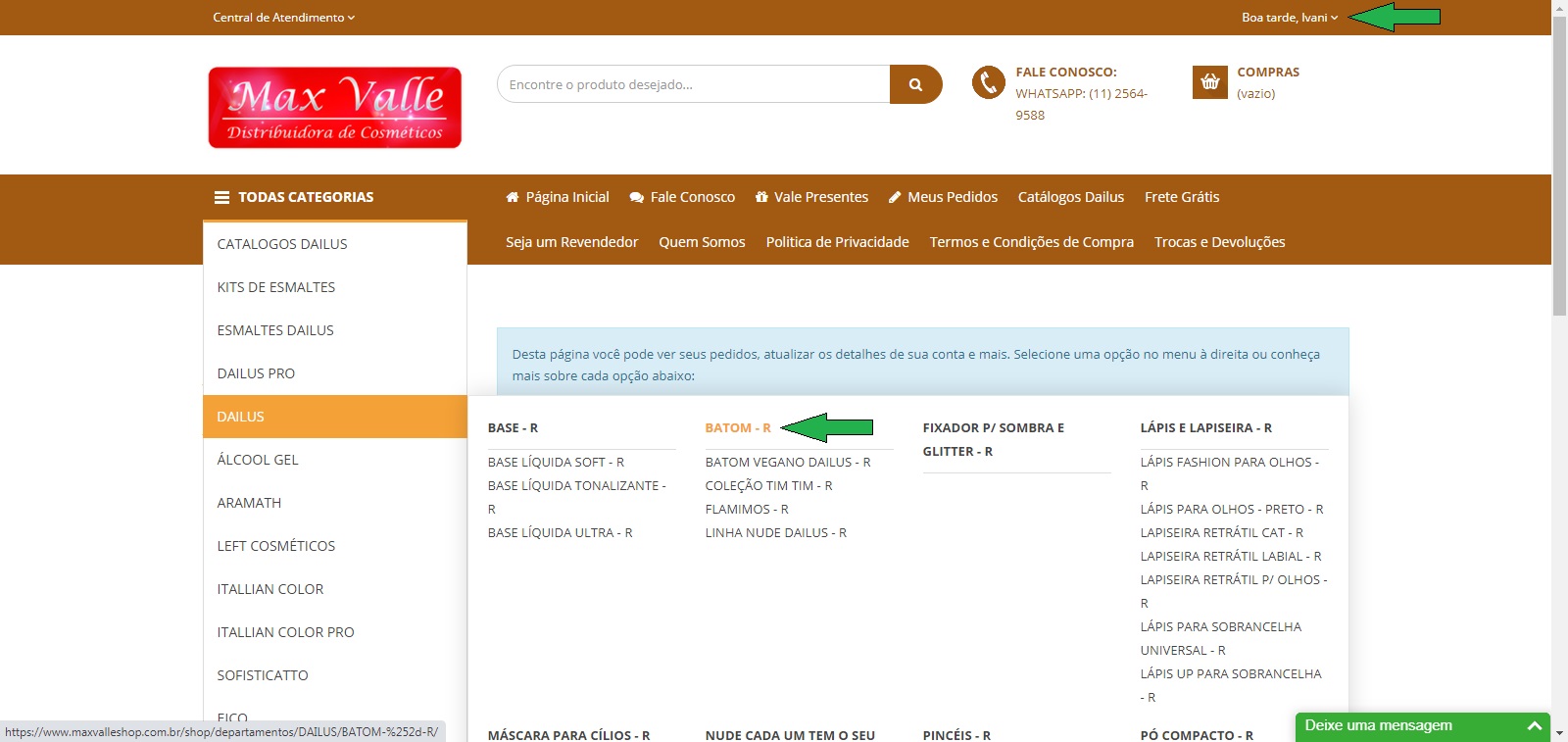The width and height of the screenshot is (1568, 742).
Task: Open MÁSCARA PARA CÍLIOS - R heading
Action: pyautogui.click(x=569, y=735)
